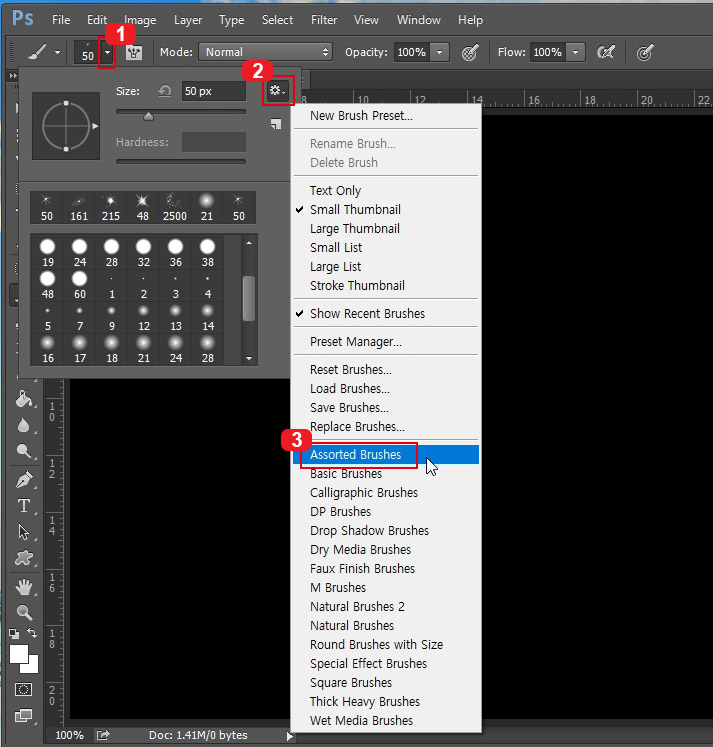
Task: Select the Custom Shape tool
Action: [x=24, y=558]
